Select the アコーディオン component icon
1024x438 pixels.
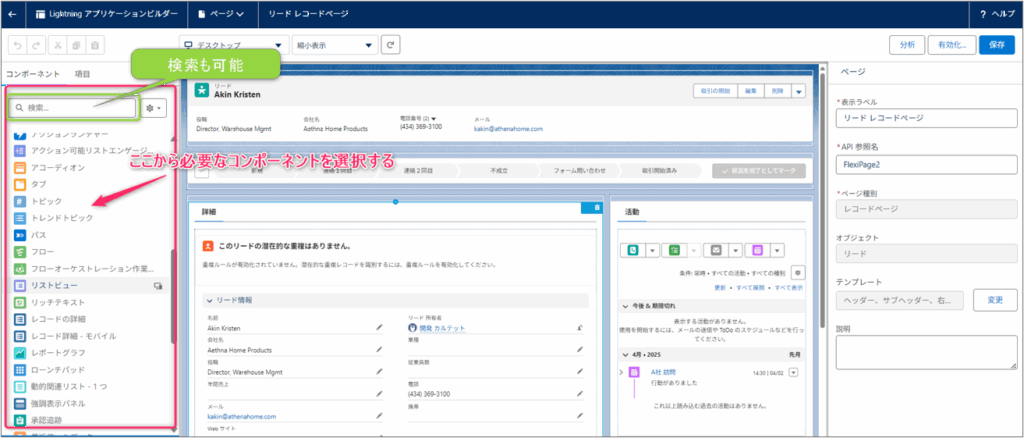click(x=21, y=167)
